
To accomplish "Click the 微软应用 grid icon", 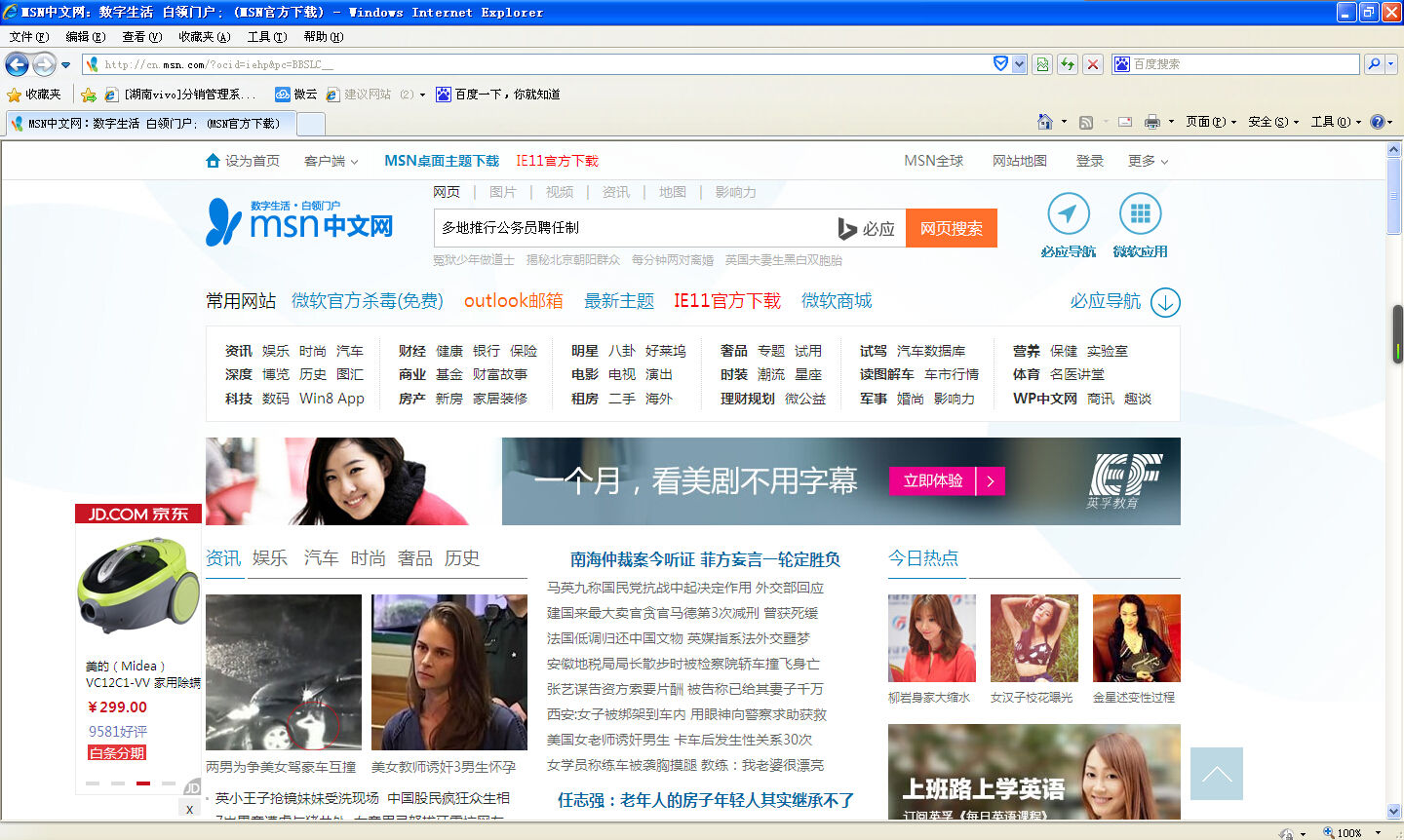I will [x=1140, y=214].
